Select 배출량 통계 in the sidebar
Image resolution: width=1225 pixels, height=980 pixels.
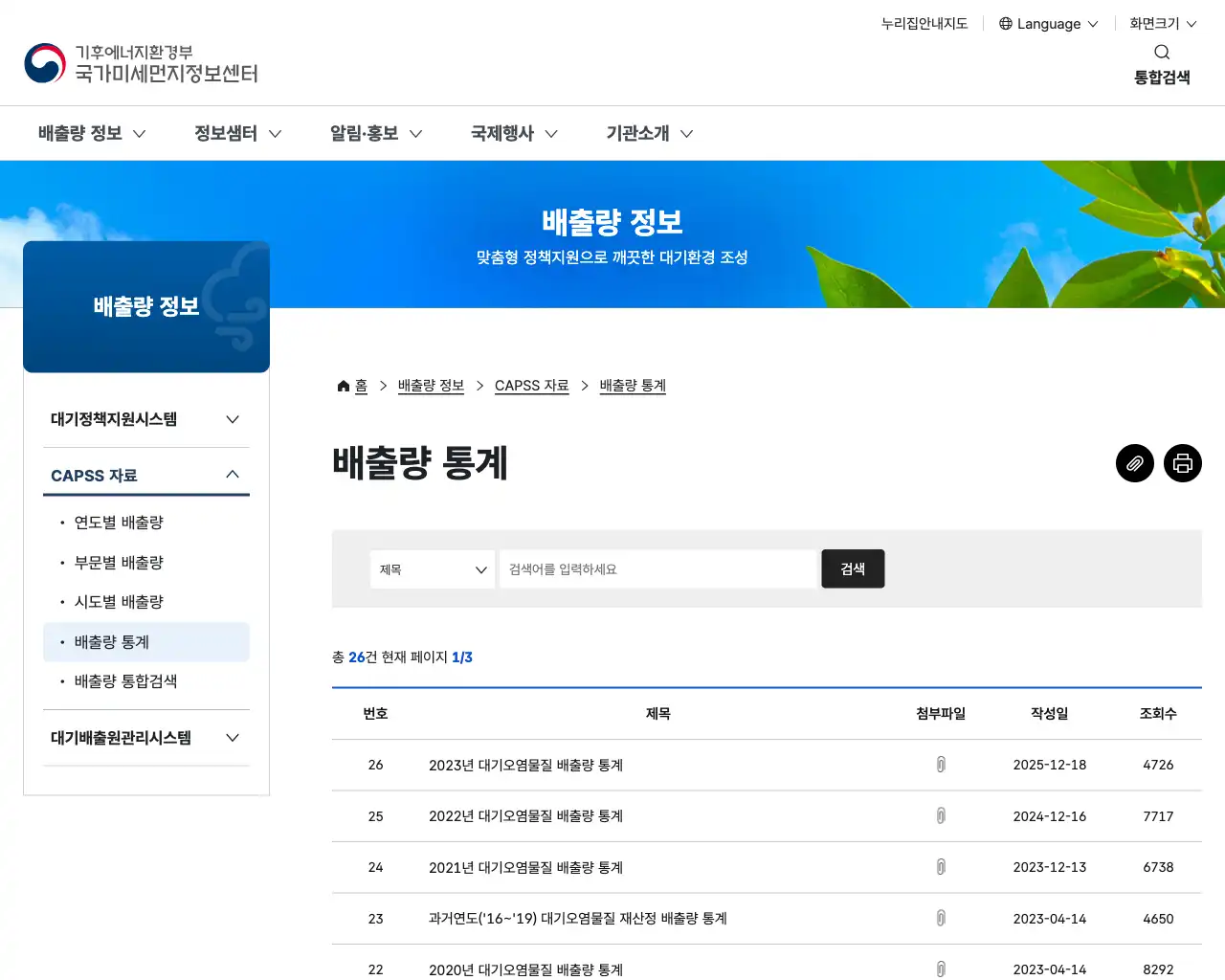146,642
